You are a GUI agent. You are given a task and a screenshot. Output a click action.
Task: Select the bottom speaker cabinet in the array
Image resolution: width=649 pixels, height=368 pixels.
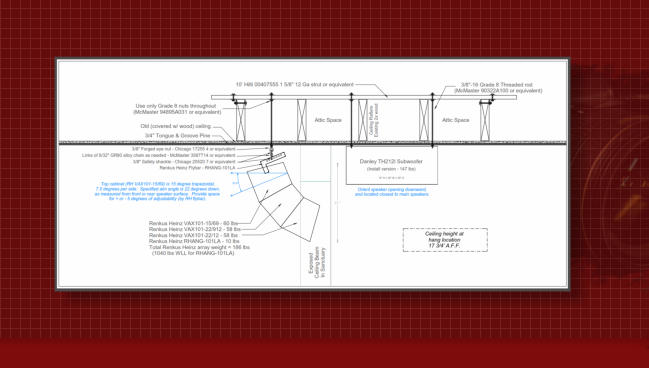(x=300, y=219)
